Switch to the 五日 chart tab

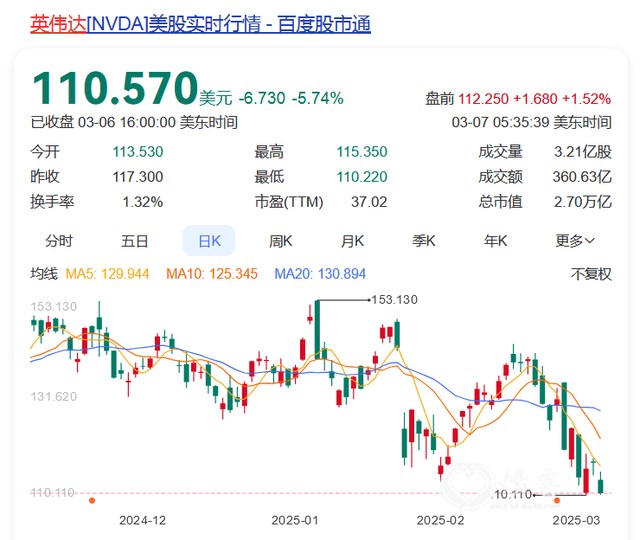point(134,241)
